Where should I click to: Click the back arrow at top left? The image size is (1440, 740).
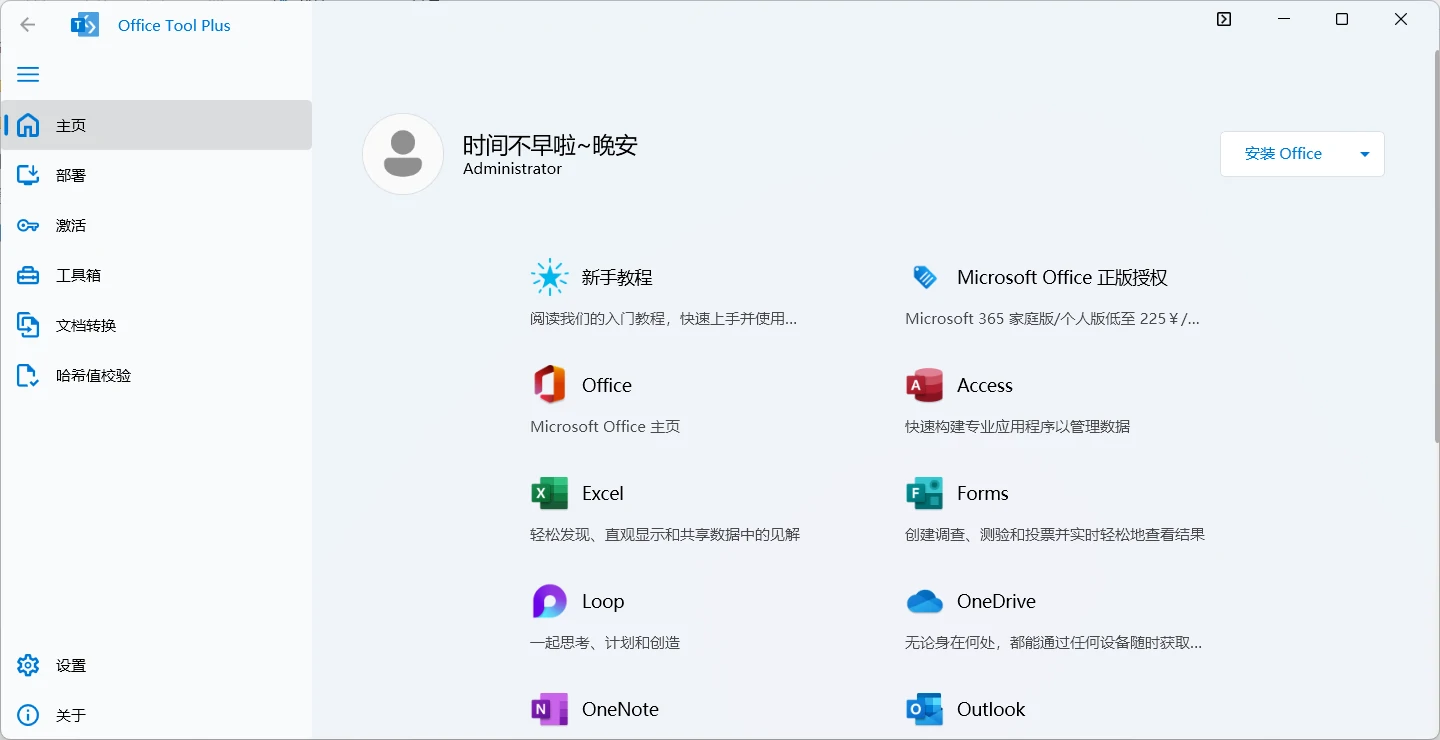pos(27,24)
